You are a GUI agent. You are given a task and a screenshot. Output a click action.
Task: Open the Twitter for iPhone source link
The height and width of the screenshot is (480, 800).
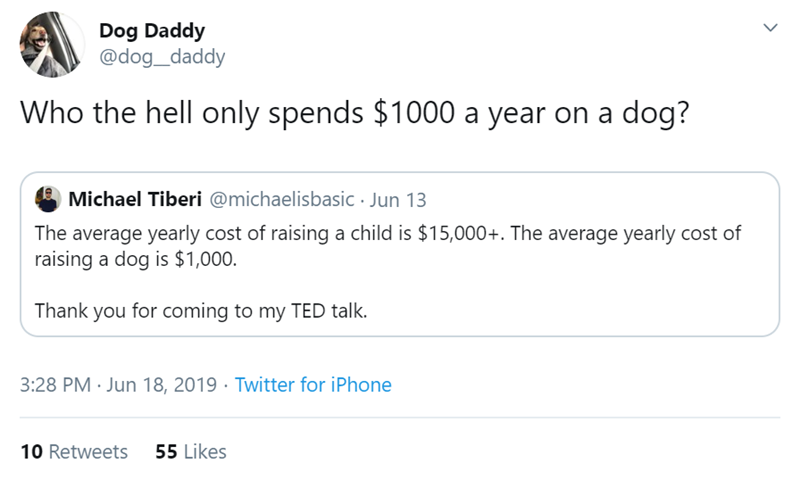coord(313,385)
